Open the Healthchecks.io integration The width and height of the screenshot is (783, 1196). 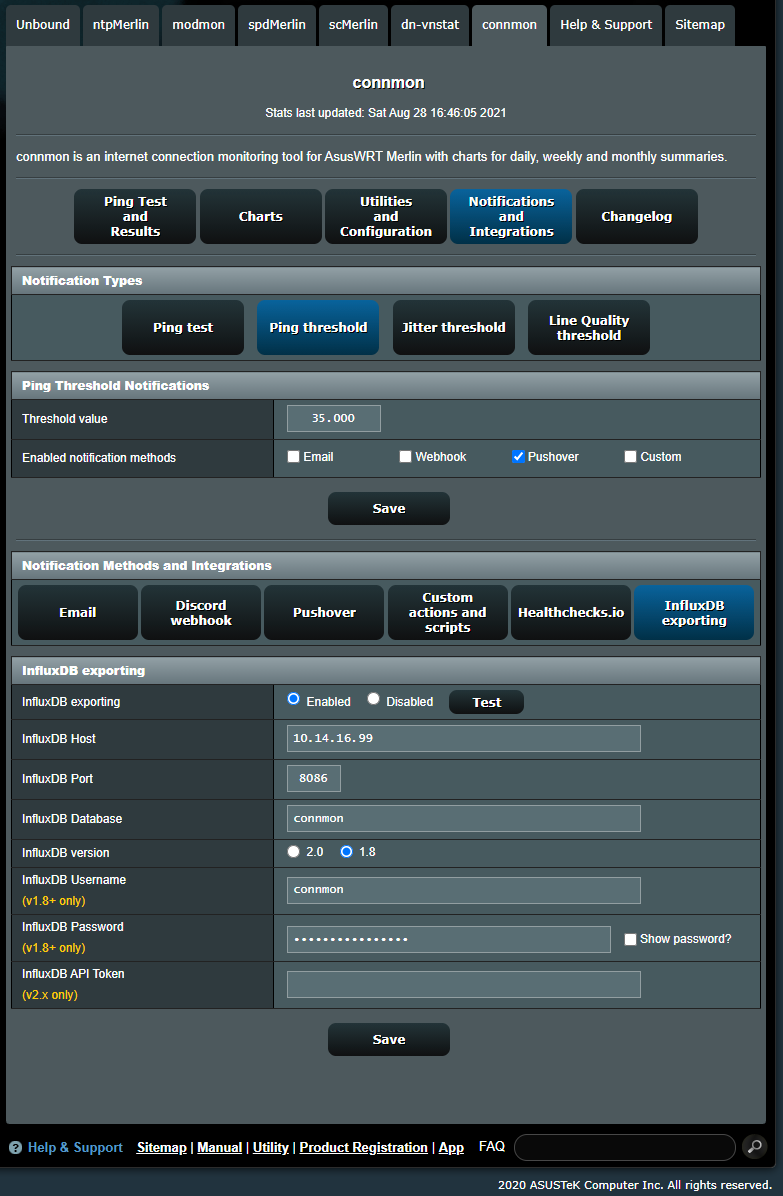571,613
